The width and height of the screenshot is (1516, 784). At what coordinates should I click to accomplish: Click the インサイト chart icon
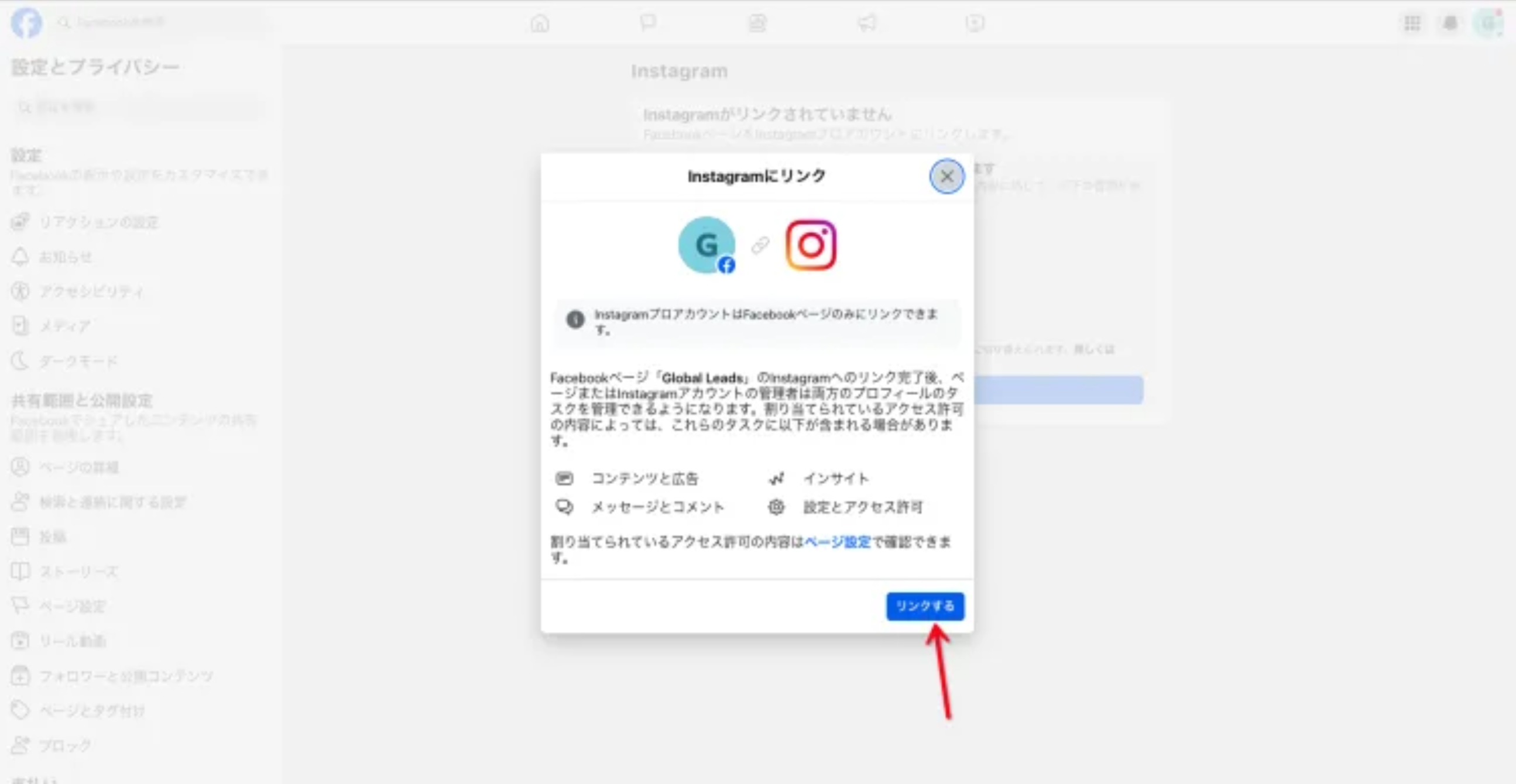(x=776, y=478)
